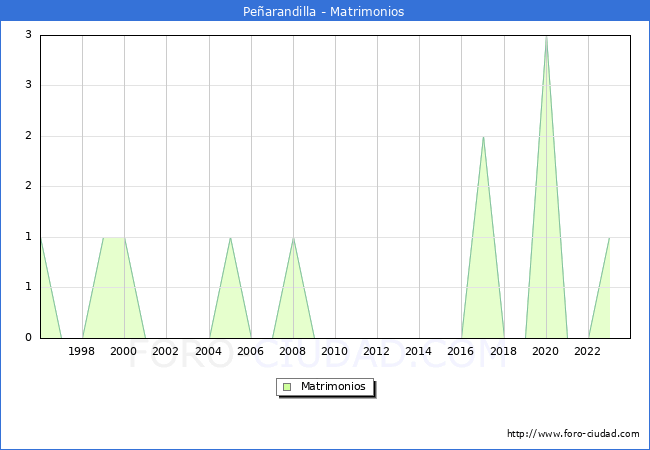The height and width of the screenshot is (450, 650).
Task: Open the foro-ciudad.com link
Action: point(573,434)
